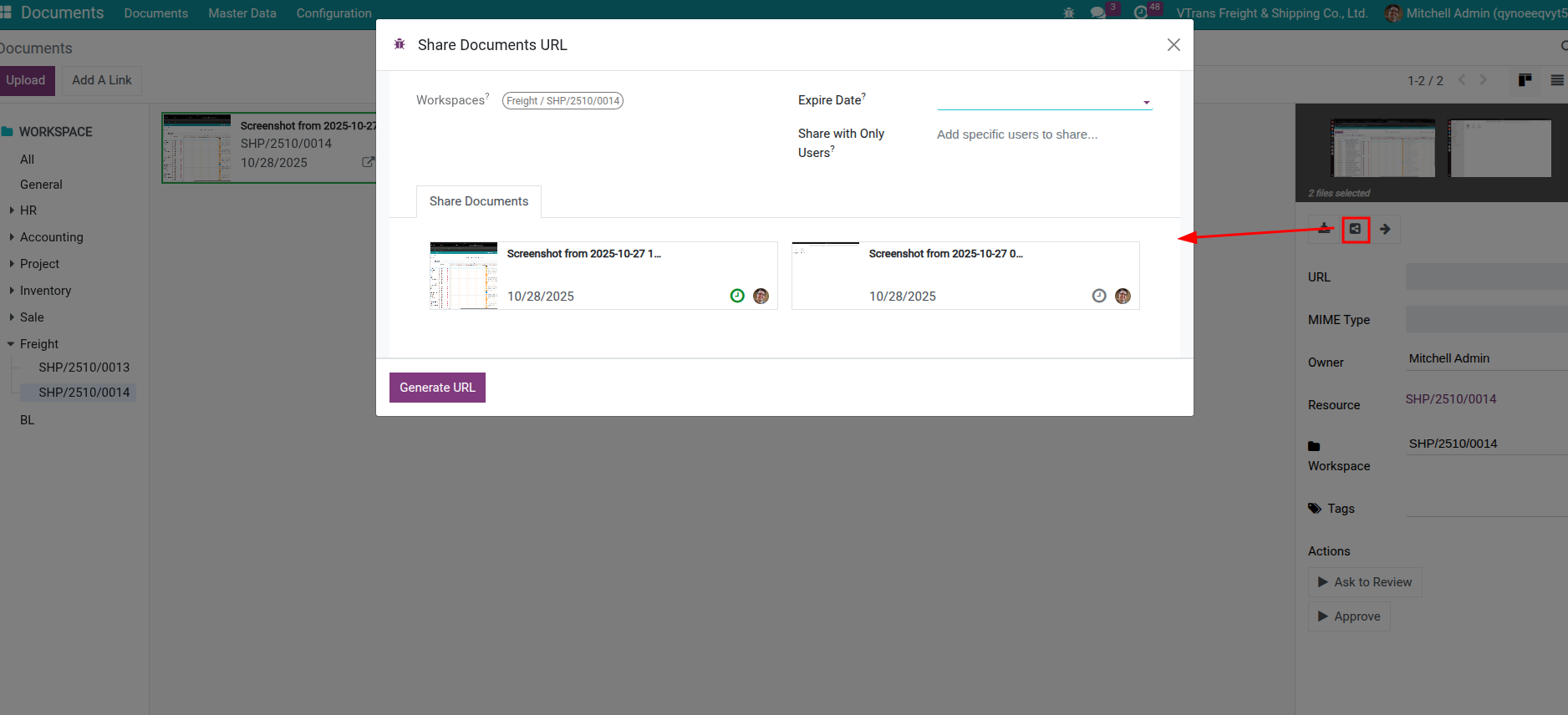The height and width of the screenshot is (715, 1568).
Task: Open the Master Data menu
Action: 242,13
